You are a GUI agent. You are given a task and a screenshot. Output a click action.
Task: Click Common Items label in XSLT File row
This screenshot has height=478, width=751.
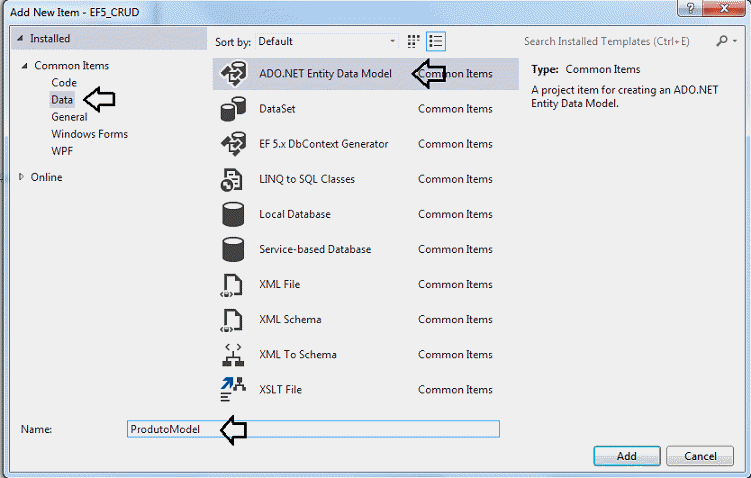click(455, 389)
